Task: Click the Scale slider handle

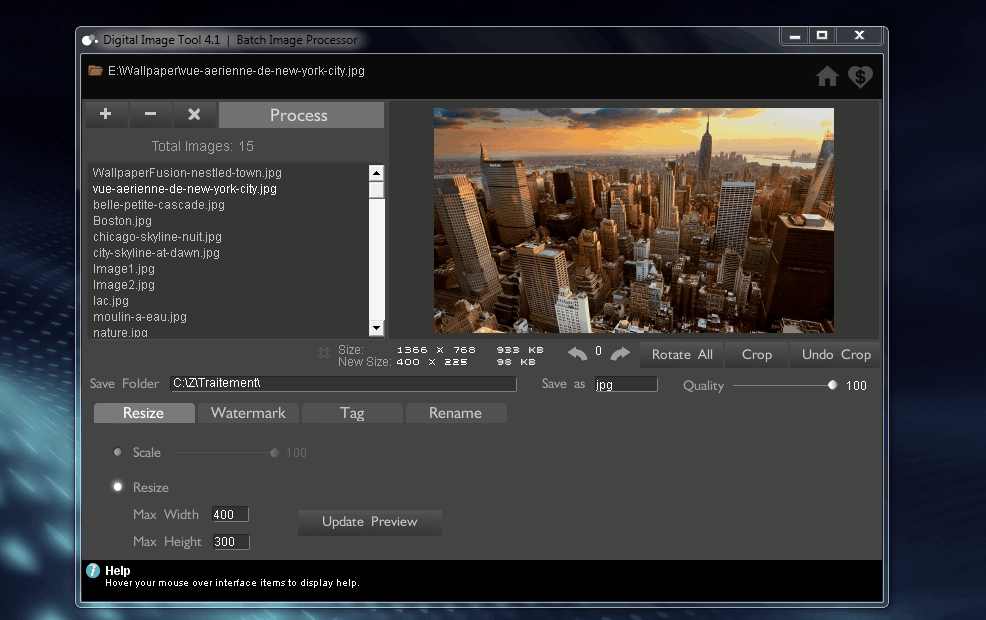Action: point(274,453)
